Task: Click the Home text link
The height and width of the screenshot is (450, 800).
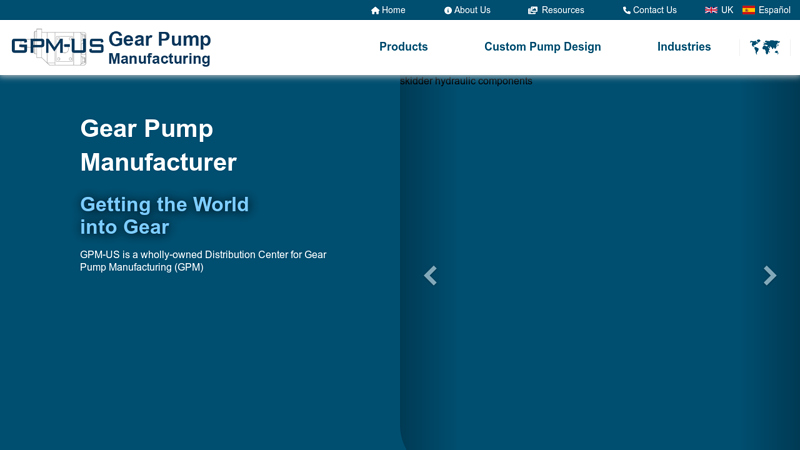Action: 394,10
